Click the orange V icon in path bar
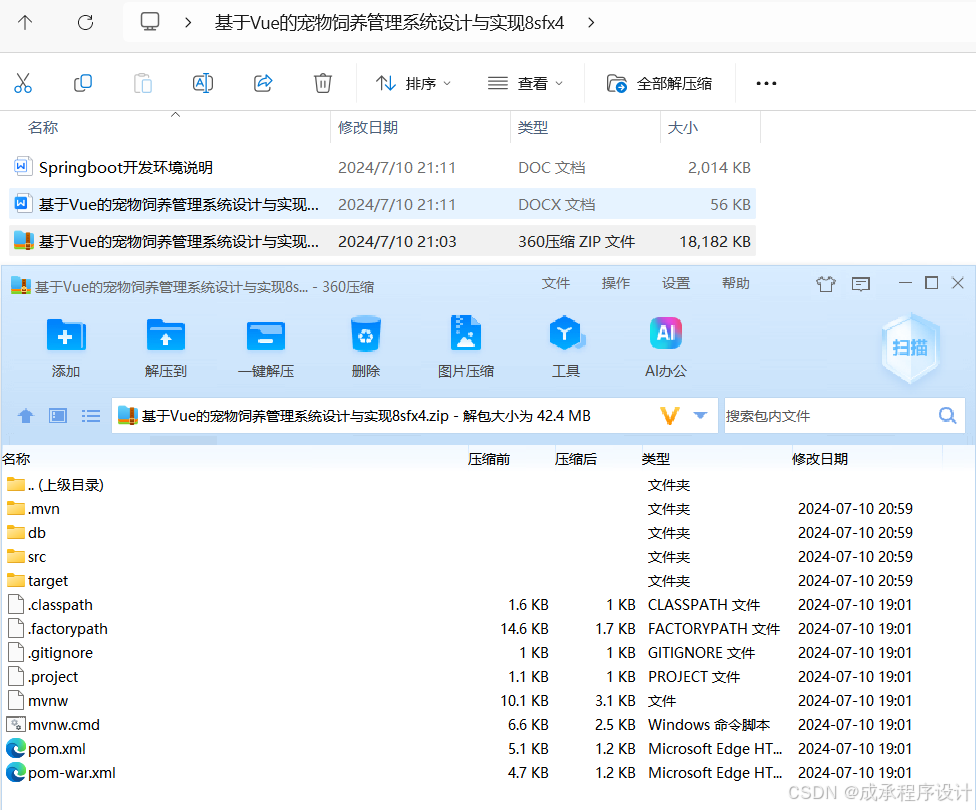The height and width of the screenshot is (810, 976). (x=669, y=416)
